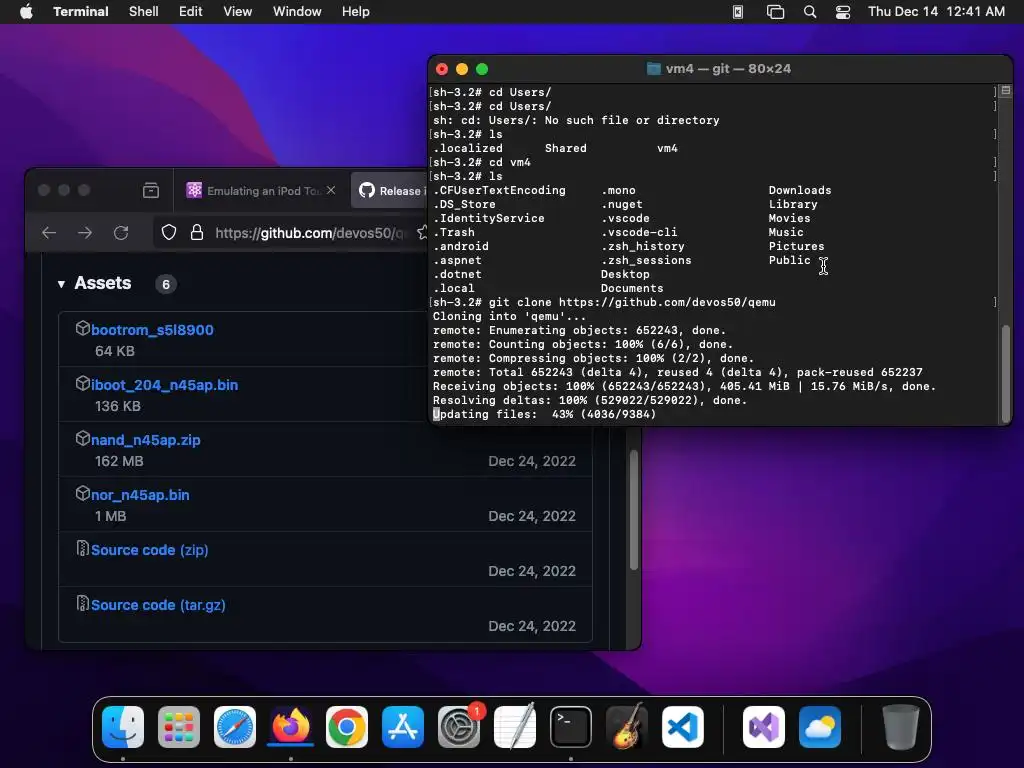1024x768 pixels.
Task: Collapse the Assets section in browser
Action: click(61, 284)
